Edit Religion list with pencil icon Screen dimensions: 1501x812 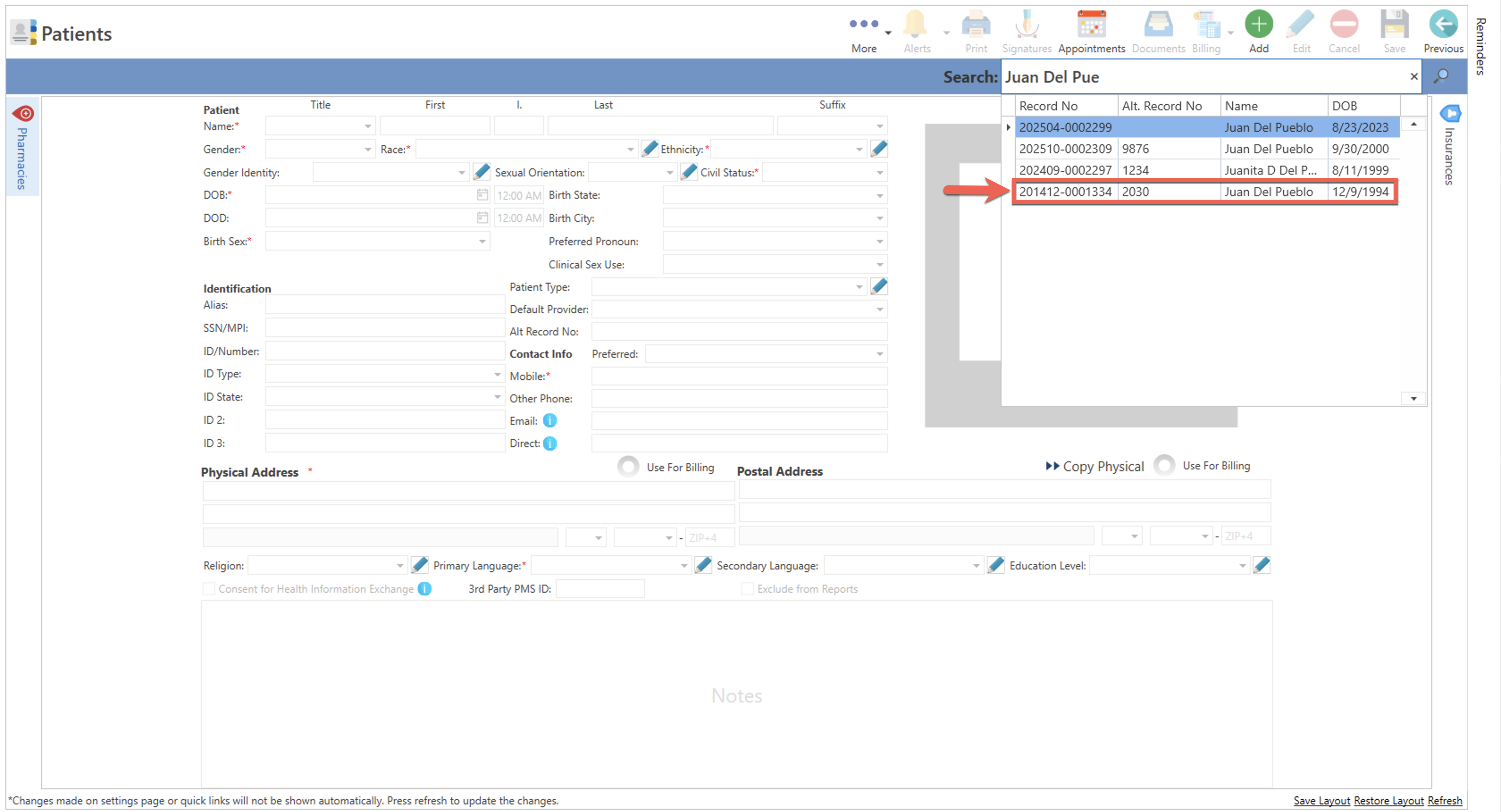point(419,565)
